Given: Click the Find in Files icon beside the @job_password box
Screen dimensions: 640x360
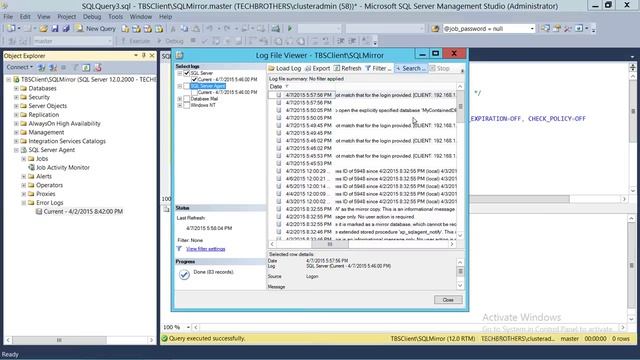Looking at the screenshot, I should tap(435, 29).
